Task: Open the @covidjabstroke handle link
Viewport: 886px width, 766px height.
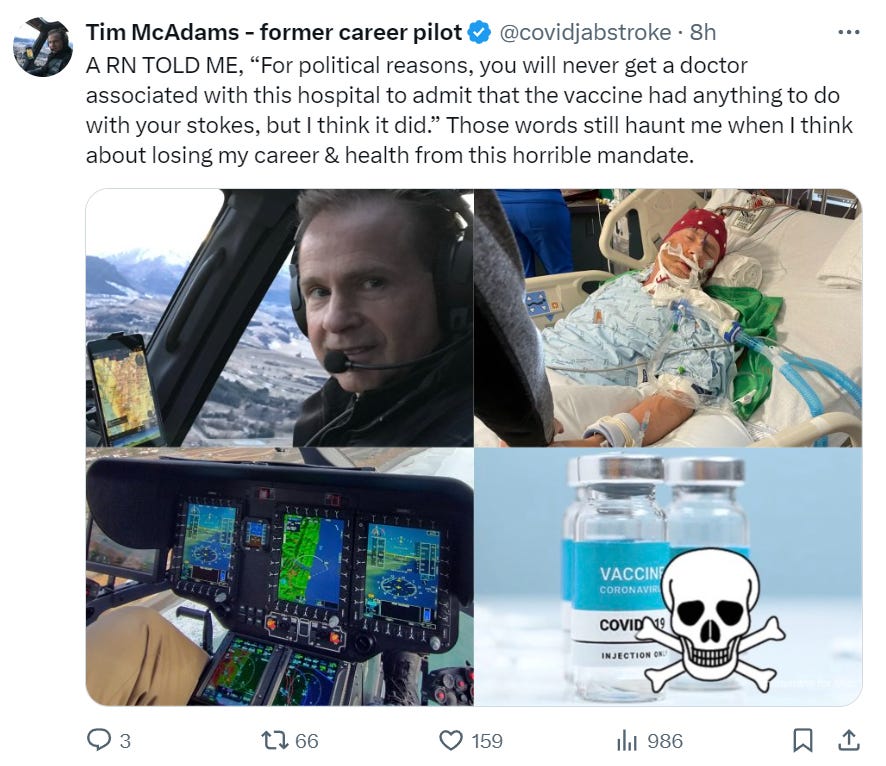Action: click(x=585, y=33)
